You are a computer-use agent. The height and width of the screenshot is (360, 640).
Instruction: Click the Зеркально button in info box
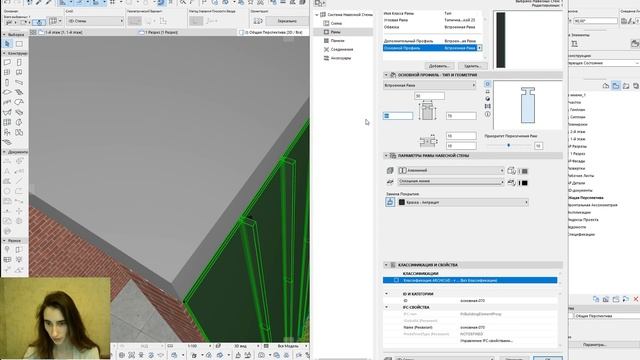click(287, 21)
